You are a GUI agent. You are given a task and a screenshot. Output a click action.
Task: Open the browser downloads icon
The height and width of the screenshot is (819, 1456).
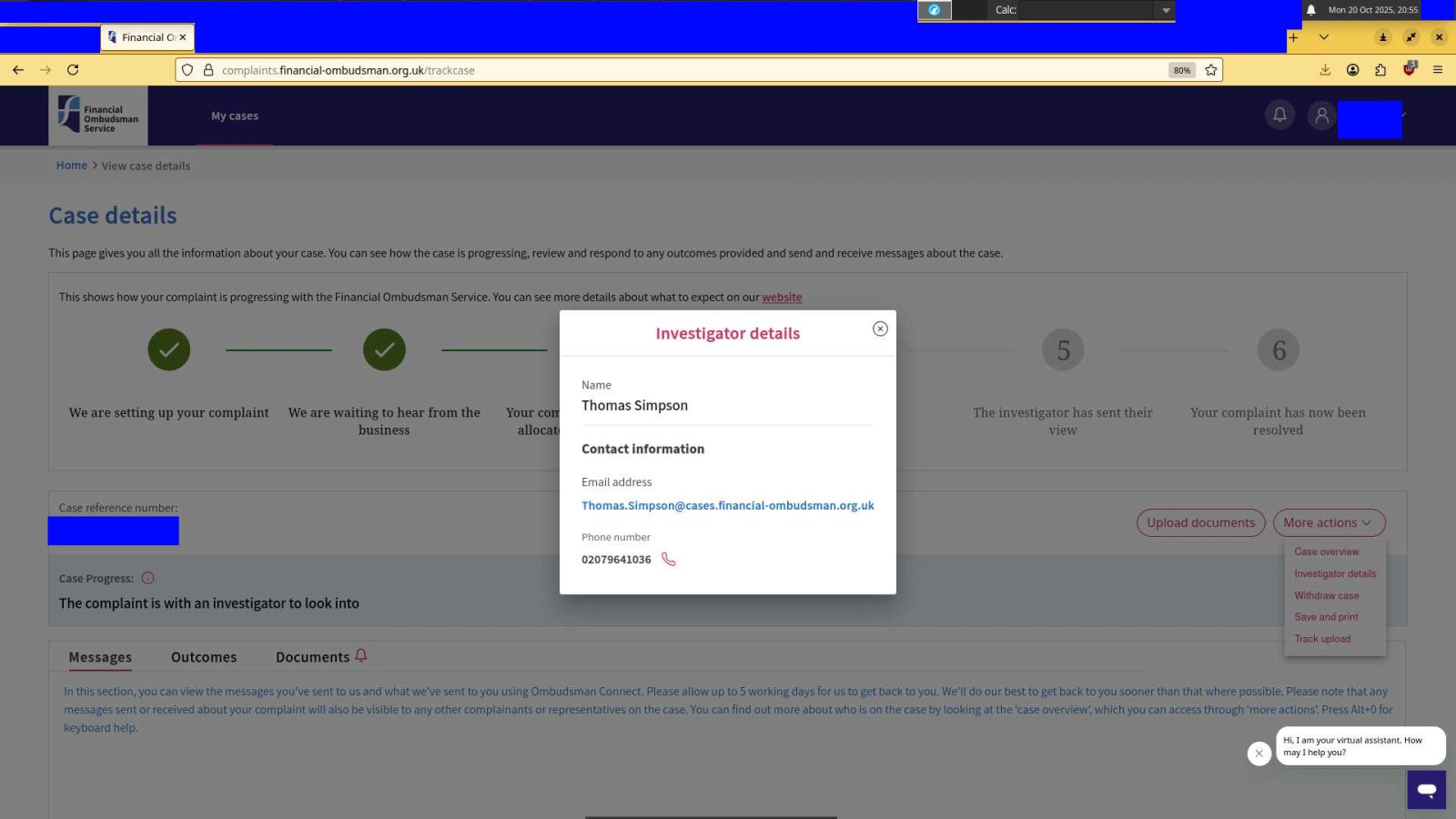point(1325,70)
